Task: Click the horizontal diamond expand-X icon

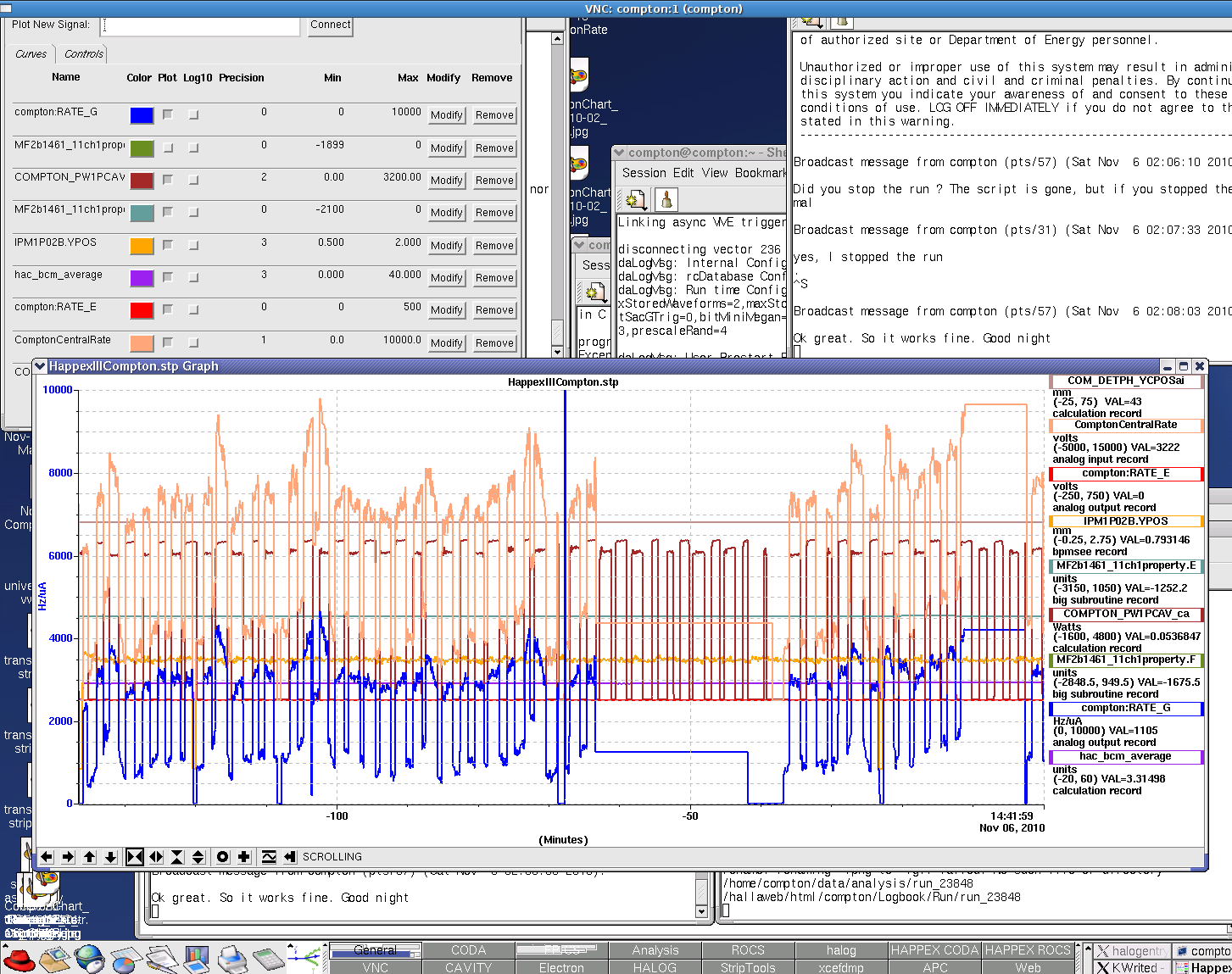Action: pyautogui.click(x=157, y=857)
